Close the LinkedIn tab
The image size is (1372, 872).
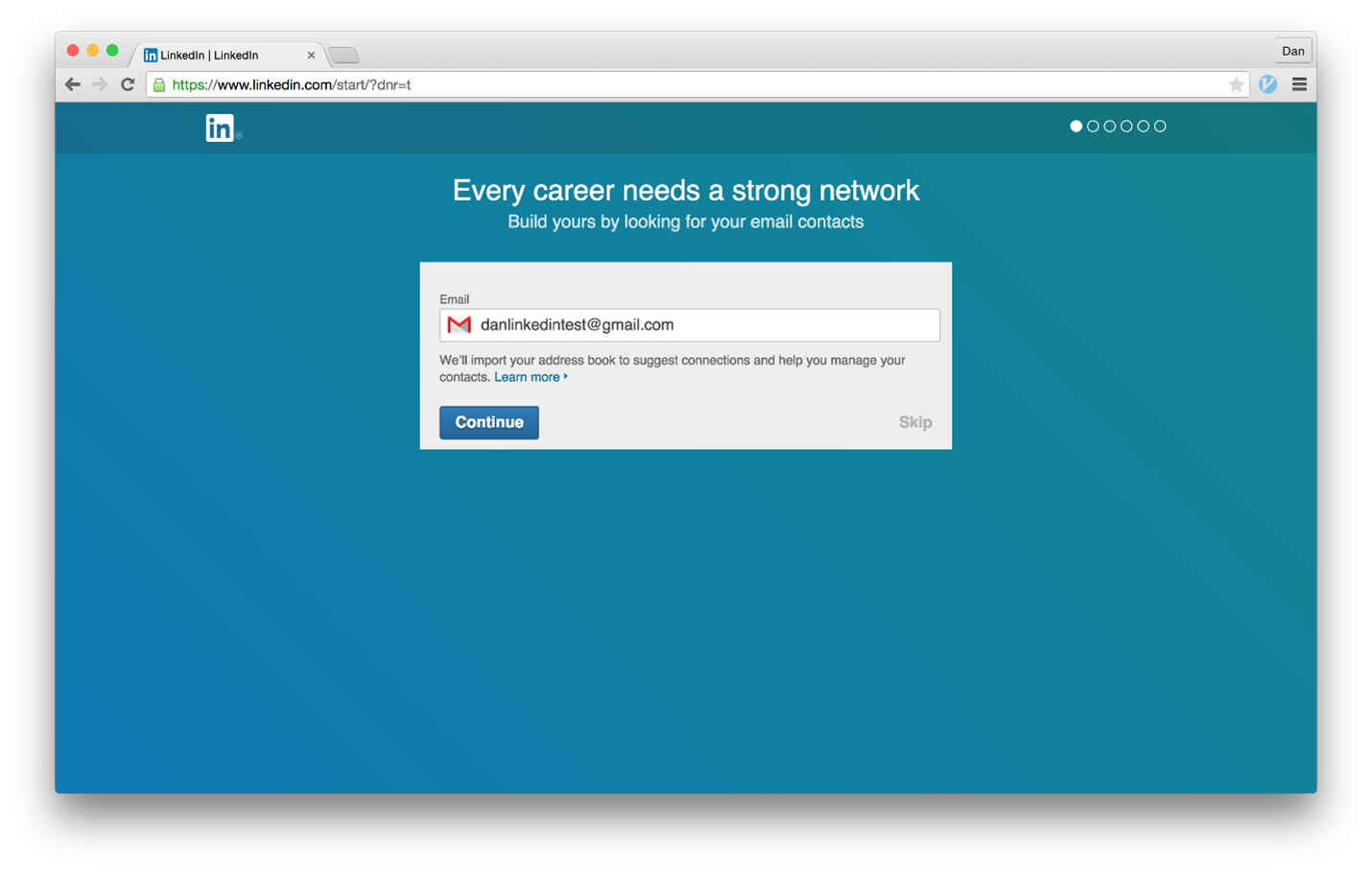point(311,55)
